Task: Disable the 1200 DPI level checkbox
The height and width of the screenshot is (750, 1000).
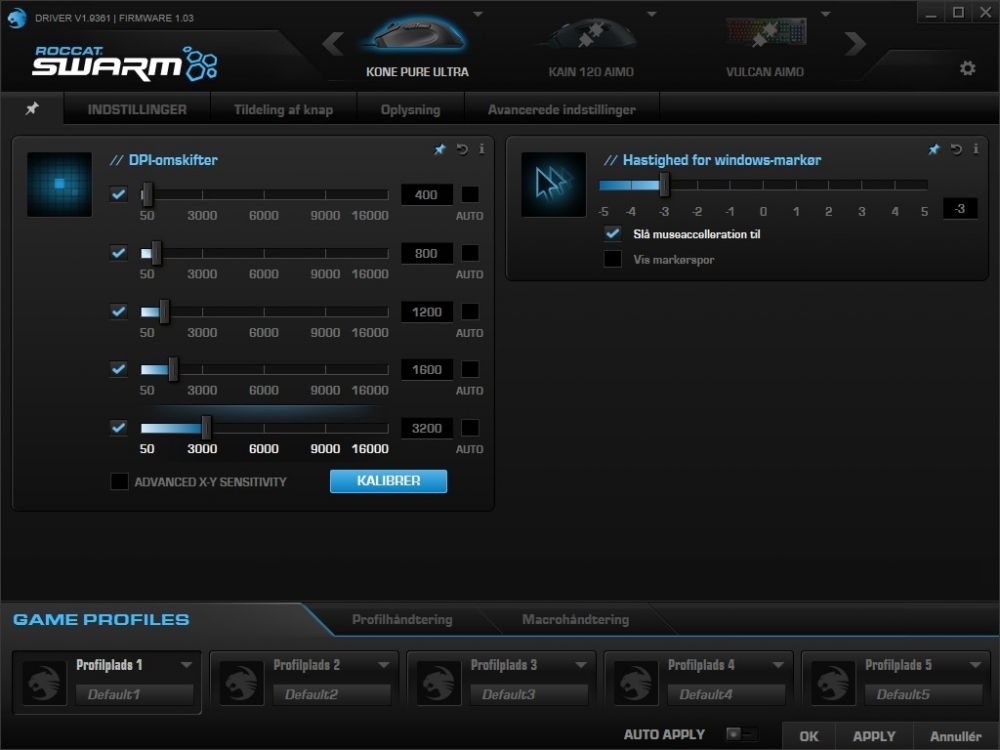Action: coord(119,311)
